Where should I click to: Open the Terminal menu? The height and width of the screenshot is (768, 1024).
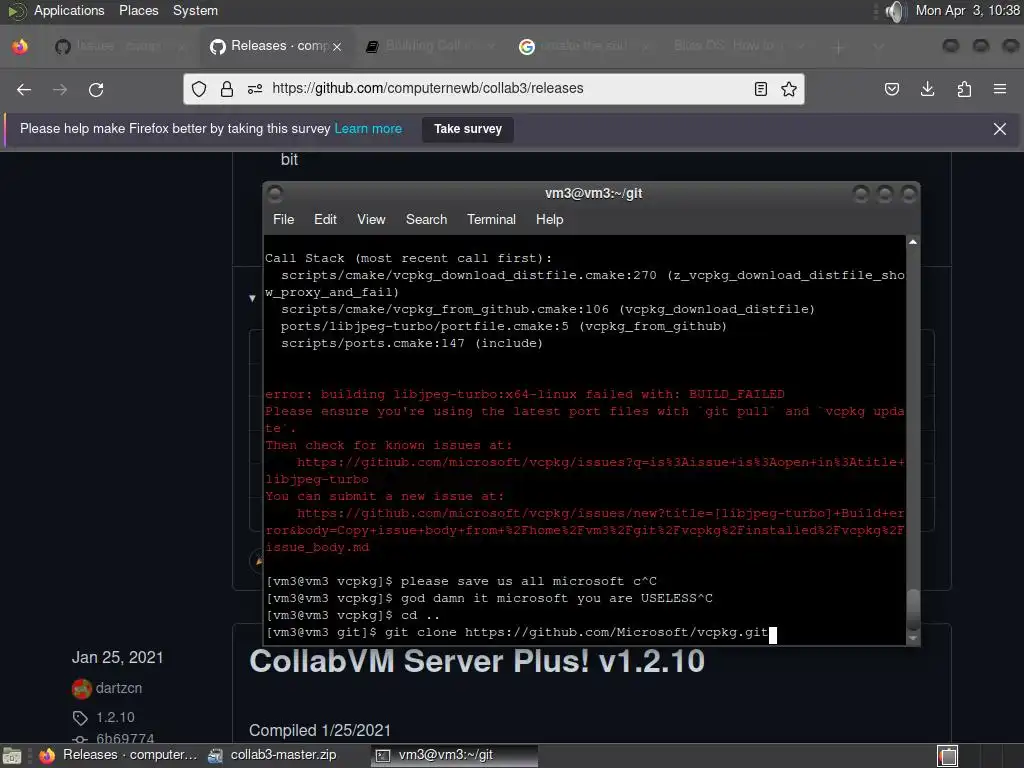pos(491,219)
